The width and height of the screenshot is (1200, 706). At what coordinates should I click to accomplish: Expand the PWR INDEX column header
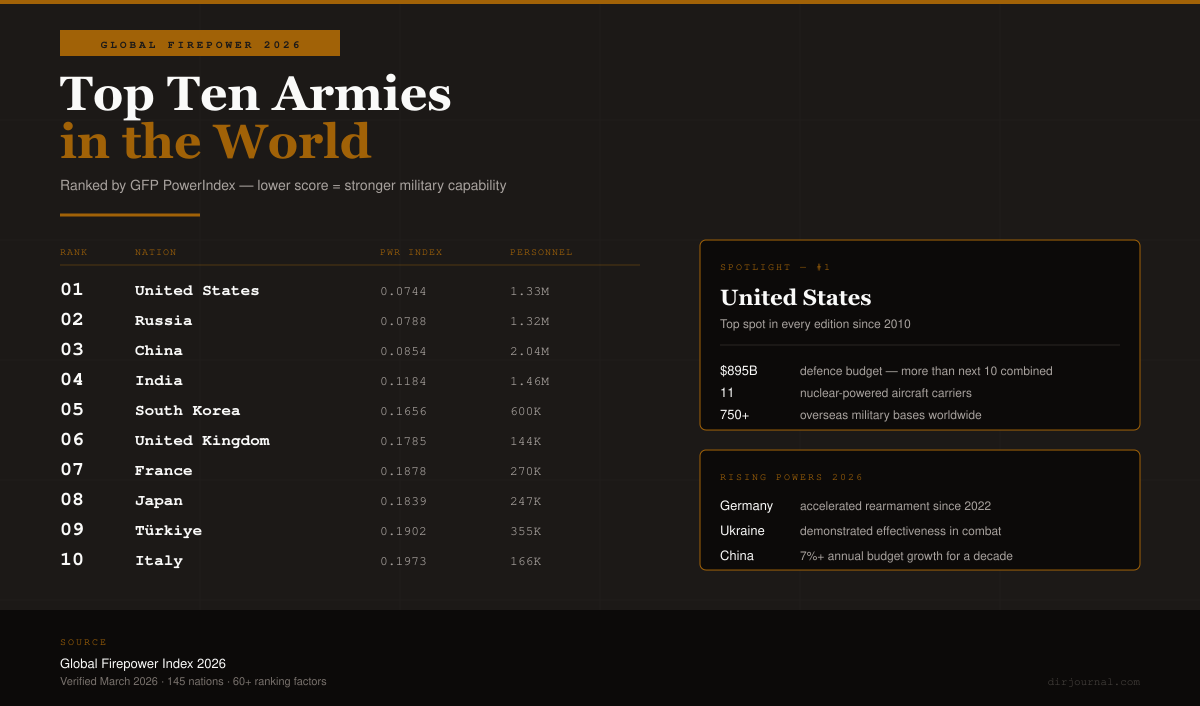[411, 252]
